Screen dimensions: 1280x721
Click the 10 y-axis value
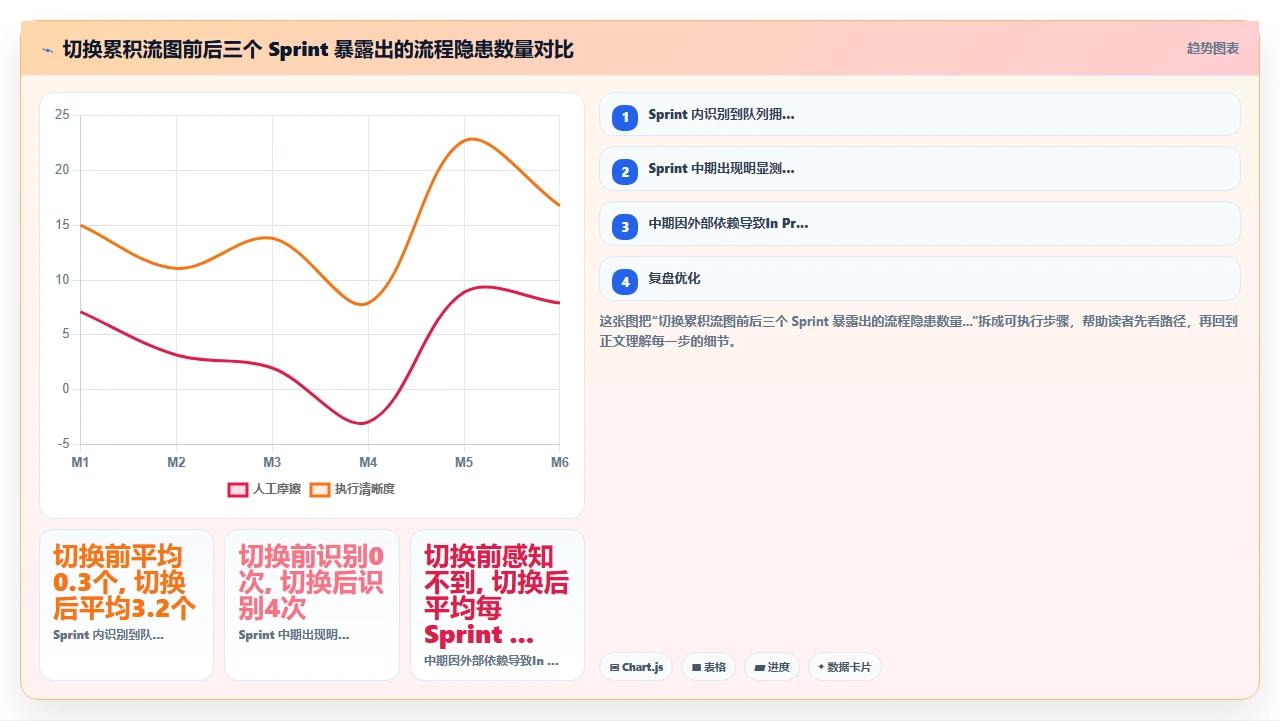(x=62, y=280)
